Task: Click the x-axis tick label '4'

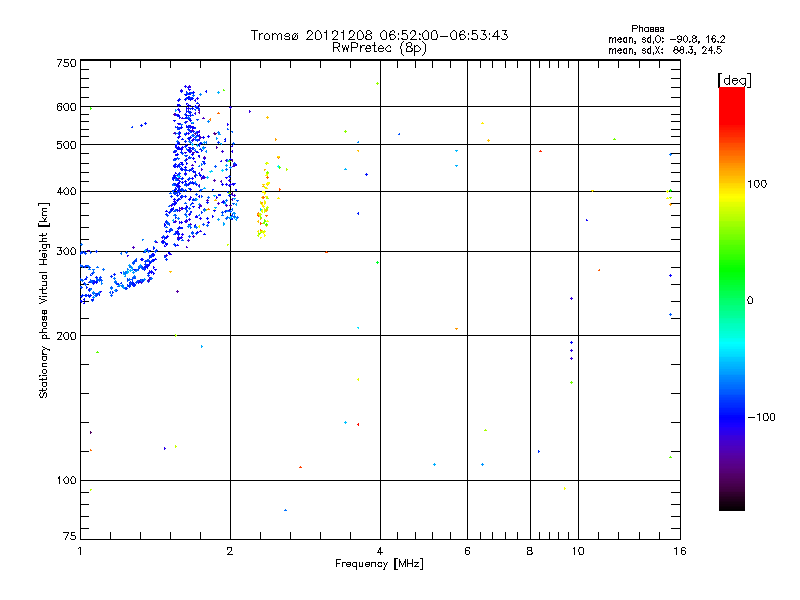Action: click(380, 551)
